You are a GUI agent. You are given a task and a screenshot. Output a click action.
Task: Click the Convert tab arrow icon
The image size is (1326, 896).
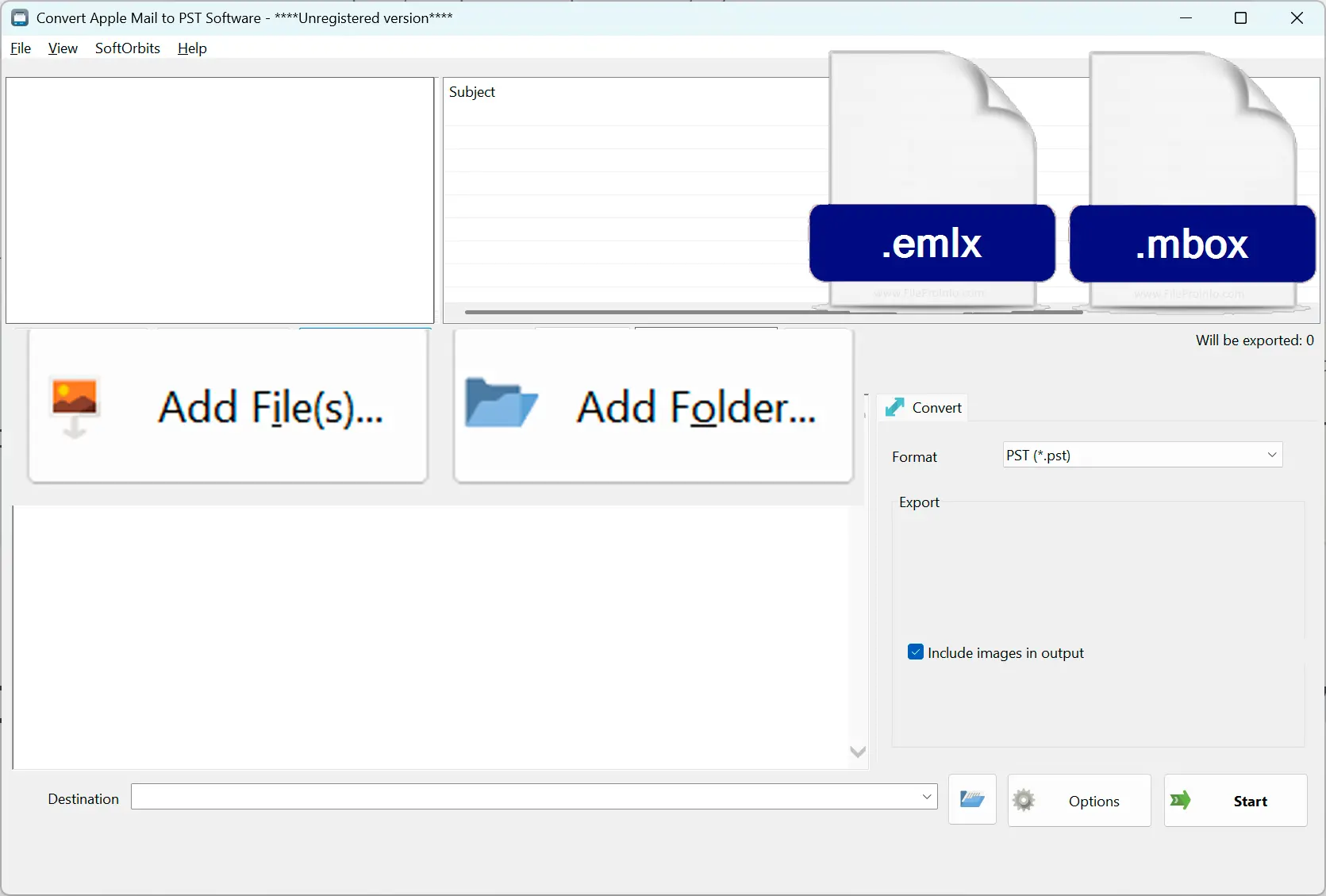tap(895, 407)
